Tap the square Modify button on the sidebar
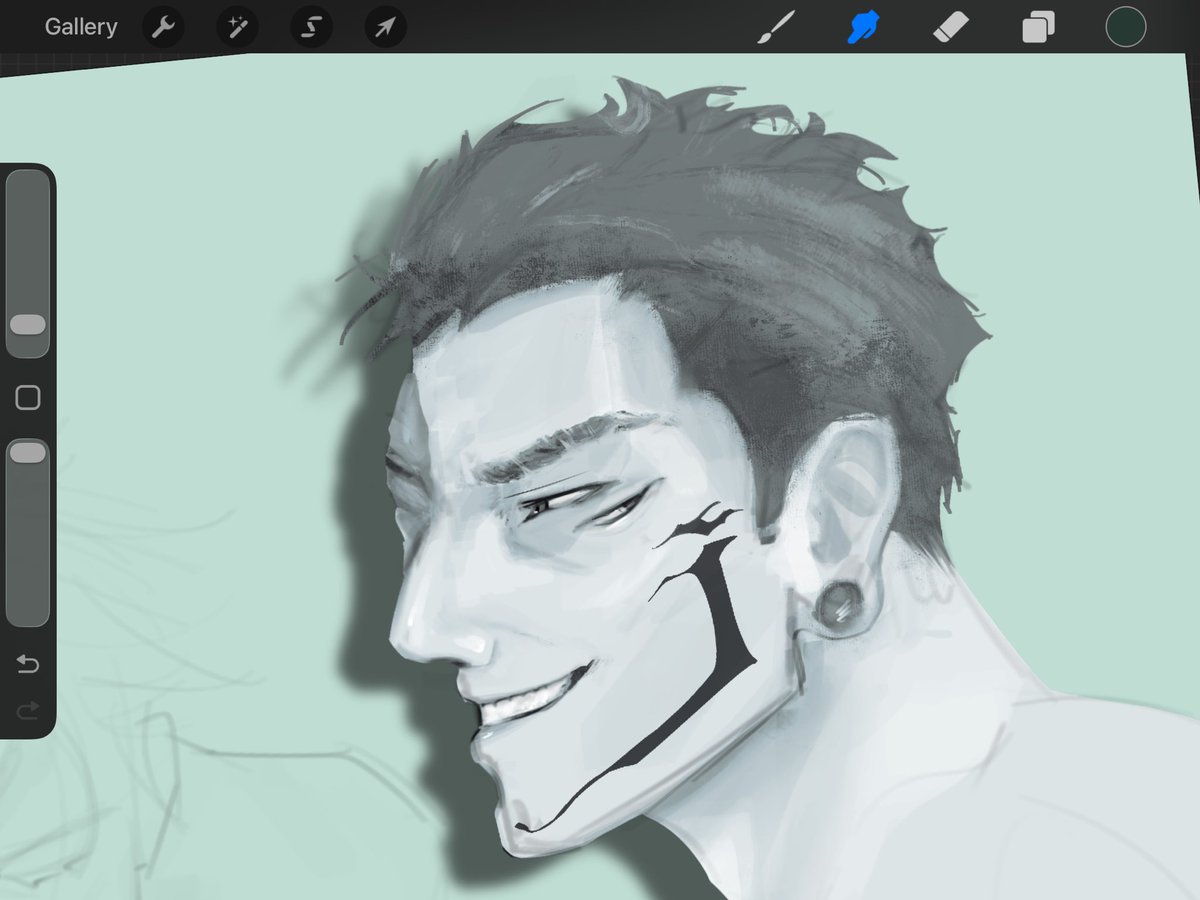 click(28, 398)
